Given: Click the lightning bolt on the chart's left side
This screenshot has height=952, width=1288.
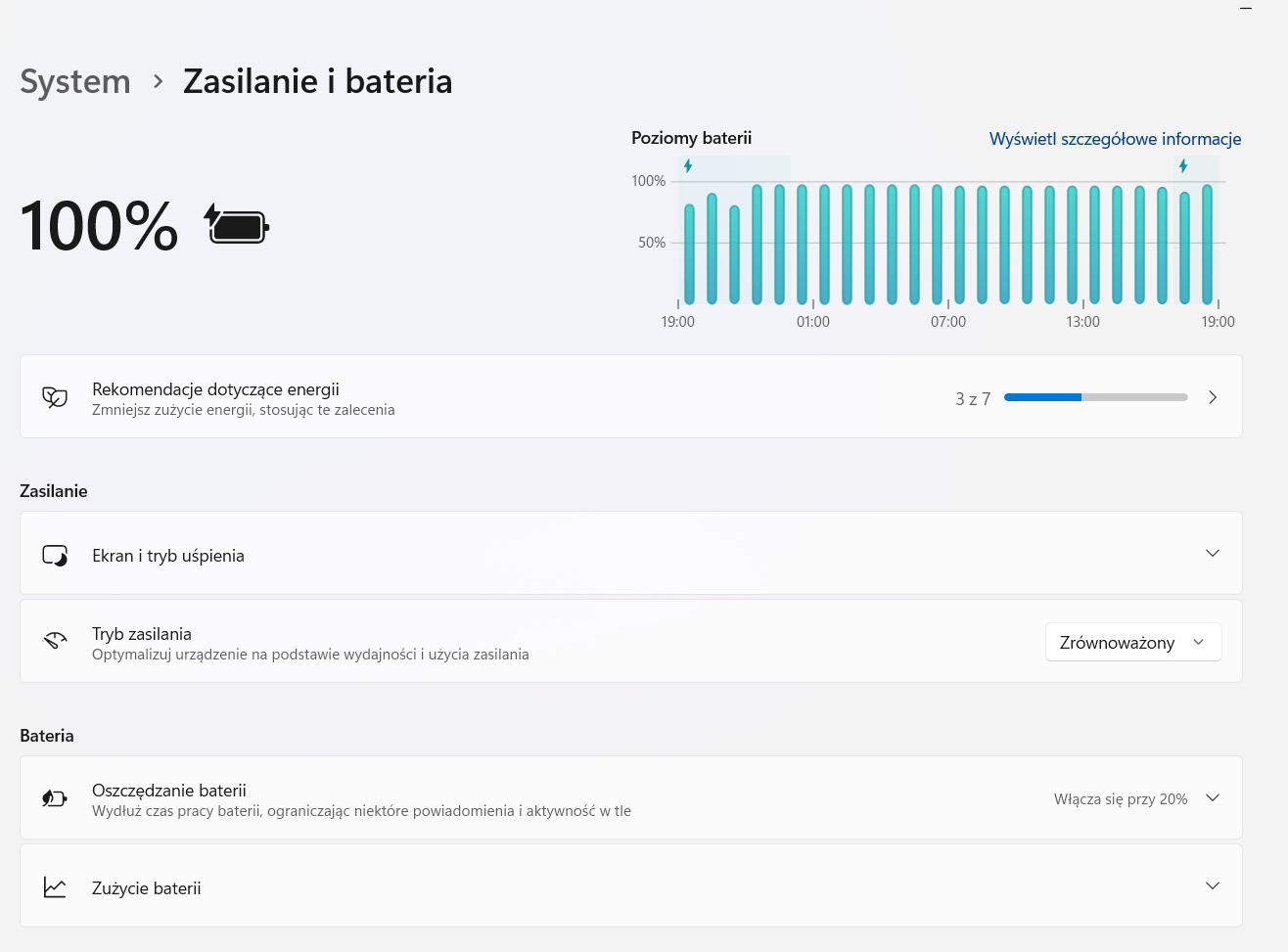Looking at the screenshot, I should (688, 166).
